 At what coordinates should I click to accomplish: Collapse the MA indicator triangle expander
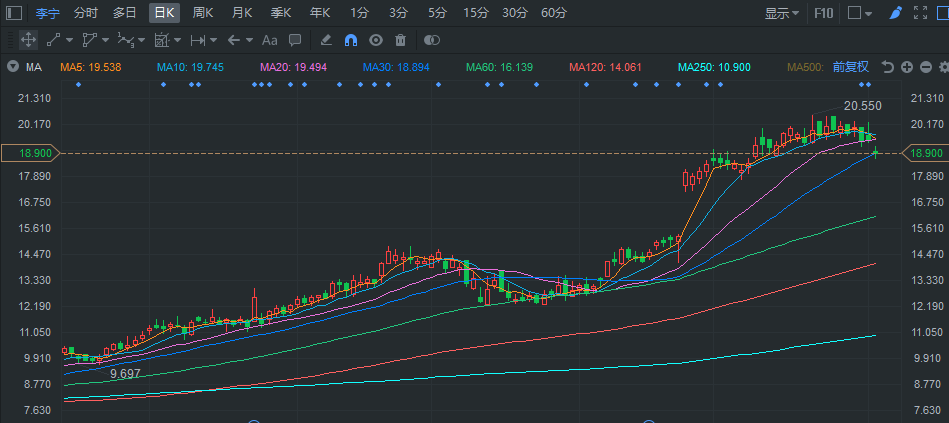tap(12, 67)
